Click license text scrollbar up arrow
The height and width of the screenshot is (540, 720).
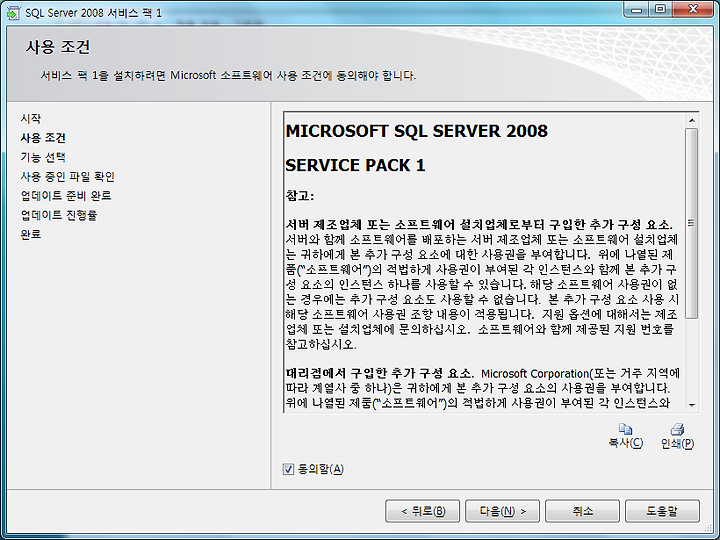click(x=692, y=120)
